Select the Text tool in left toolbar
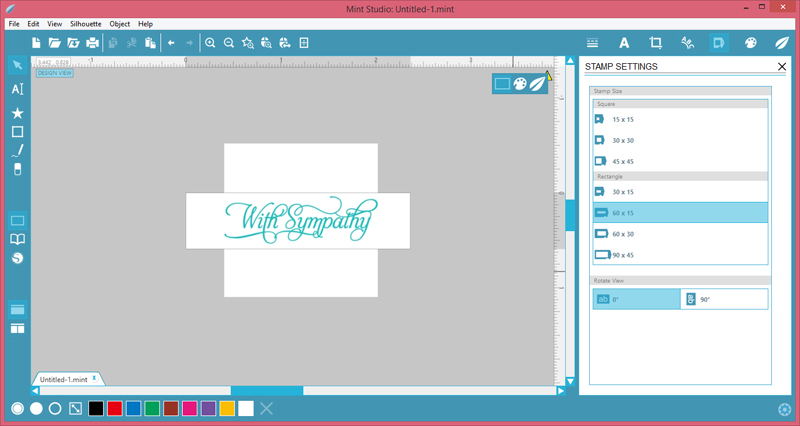This screenshot has height=426, width=800. click(x=17, y=89)
